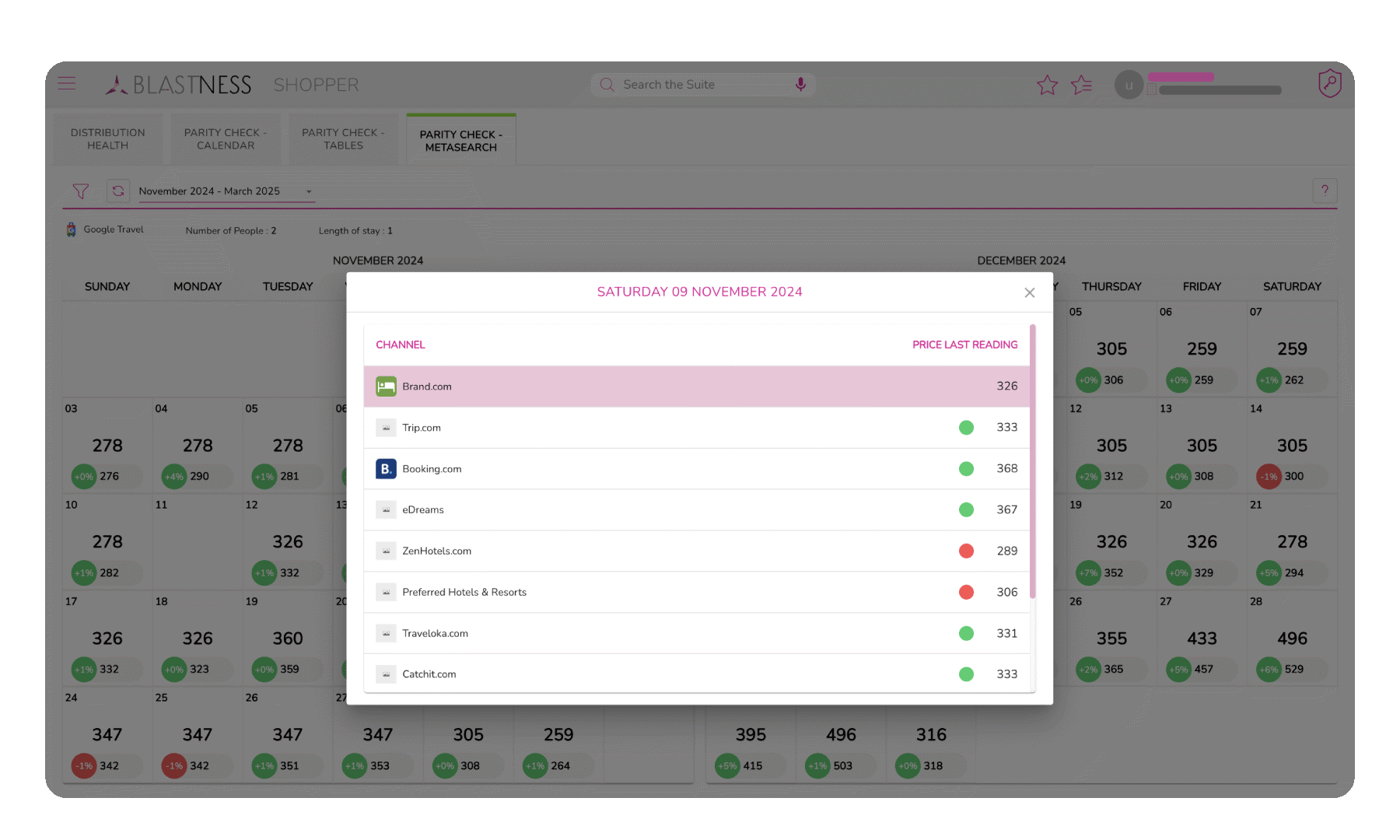Click the Brand.com bed icon

click(386, 387)
